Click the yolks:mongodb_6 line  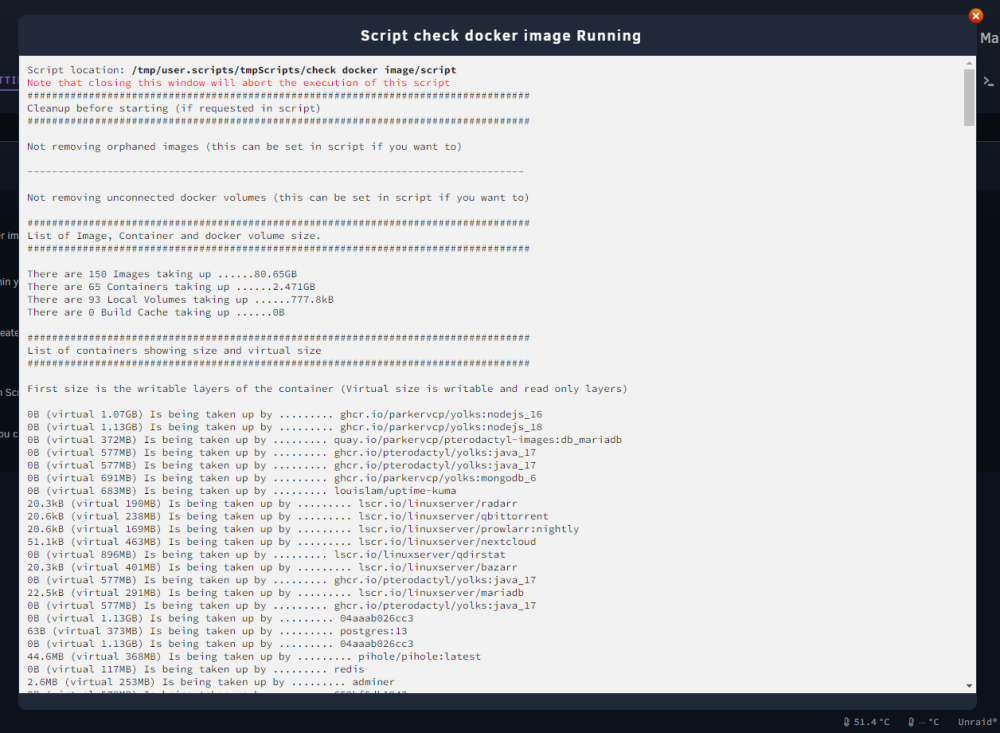[281, 478]
